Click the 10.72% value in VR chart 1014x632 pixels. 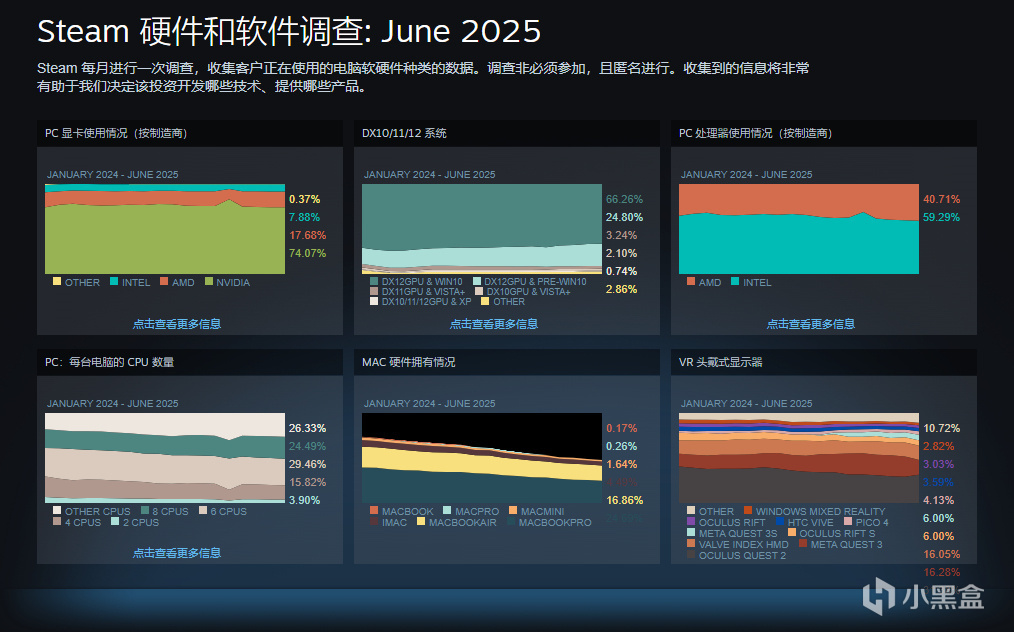(x=941, y=428)
